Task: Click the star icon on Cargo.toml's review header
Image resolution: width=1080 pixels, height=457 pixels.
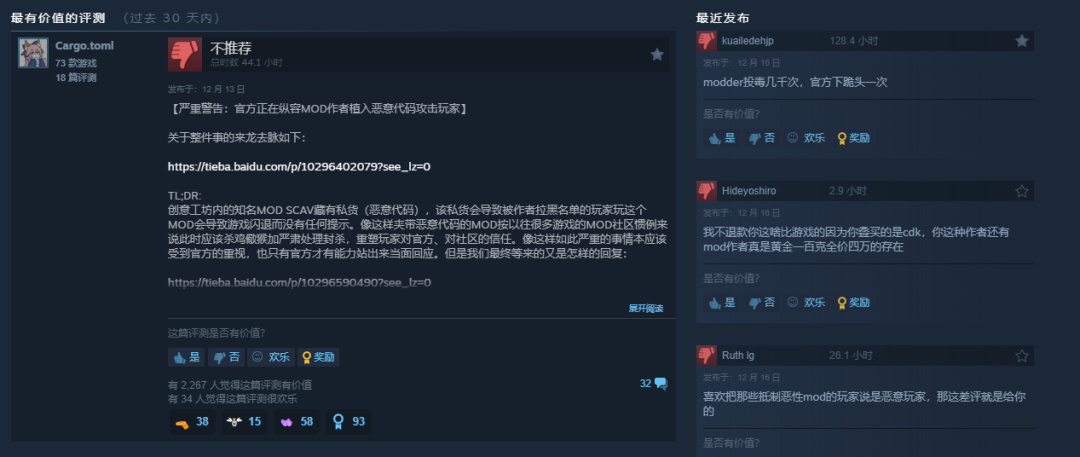Action: pos(657,54)
